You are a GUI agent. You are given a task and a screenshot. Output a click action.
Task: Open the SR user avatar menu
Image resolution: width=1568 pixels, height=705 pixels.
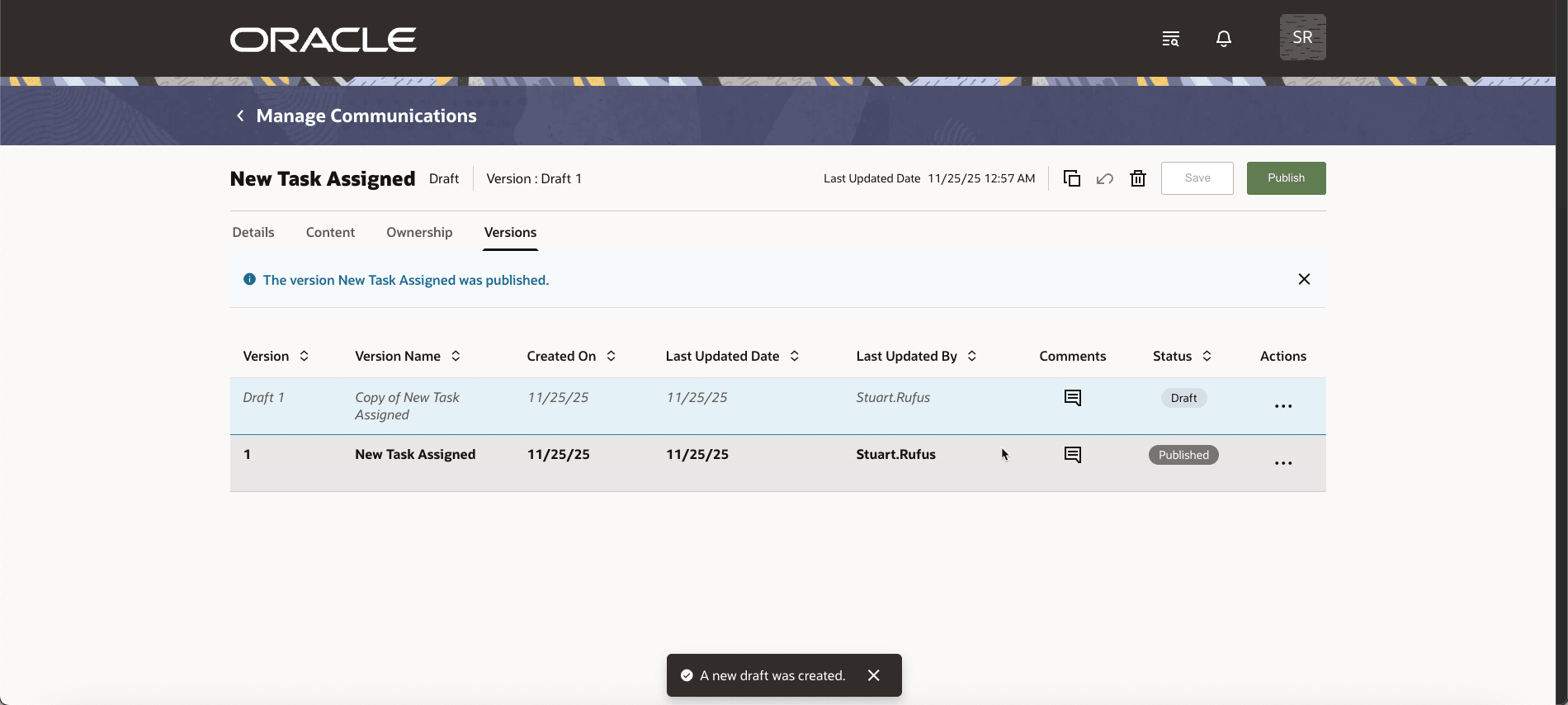pyautogui.click(x=1302, y=37)
